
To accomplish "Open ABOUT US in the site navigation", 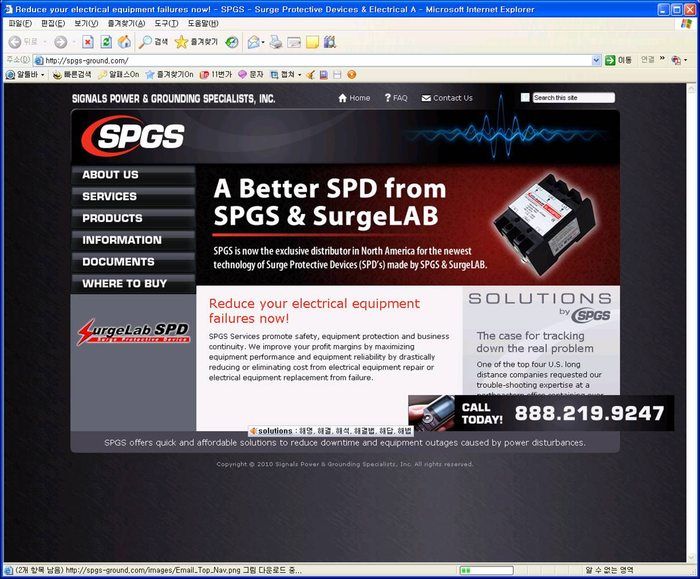I will tap(133, 175).
